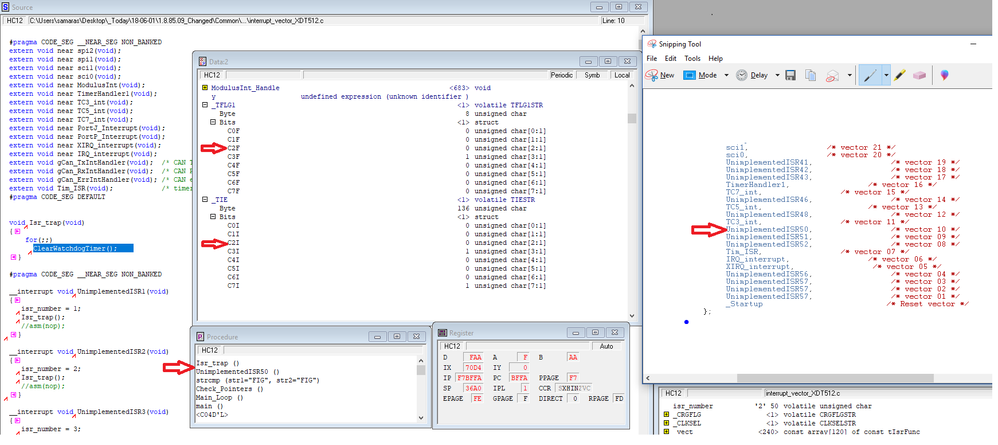Click fold marker closing UnimplementedISR2 function
The width and height of the screenshot is (998, 445).
click(x=13, y=395)
